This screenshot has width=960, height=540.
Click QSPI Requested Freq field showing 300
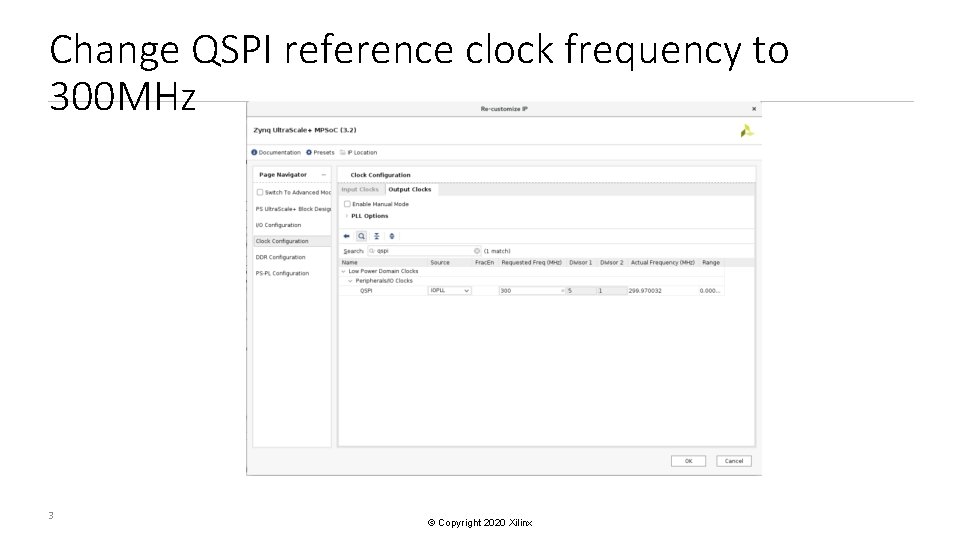[x=531, y=291]
